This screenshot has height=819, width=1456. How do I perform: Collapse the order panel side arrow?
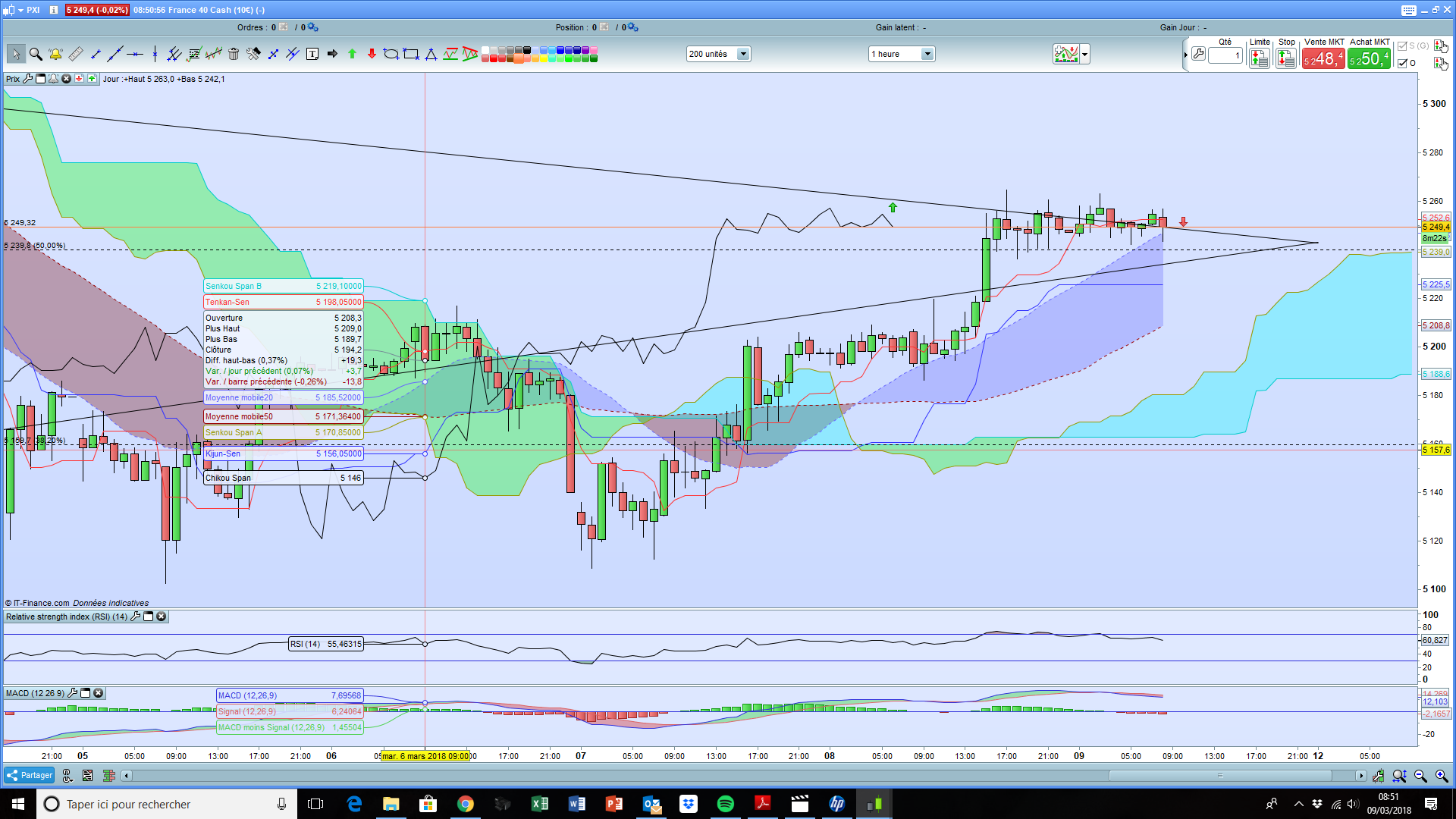(1185, 55)
